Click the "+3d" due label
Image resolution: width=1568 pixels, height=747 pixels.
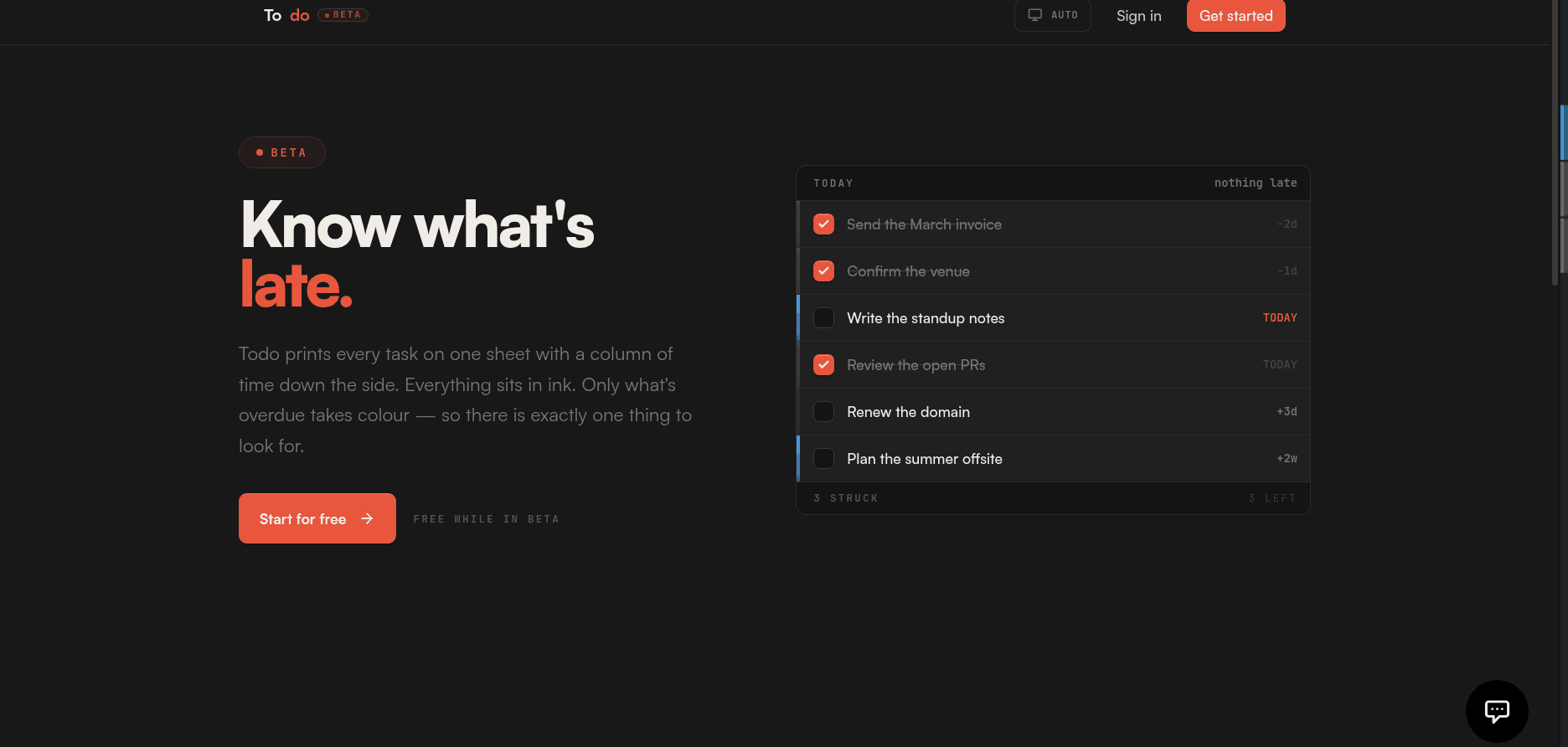1287,412
